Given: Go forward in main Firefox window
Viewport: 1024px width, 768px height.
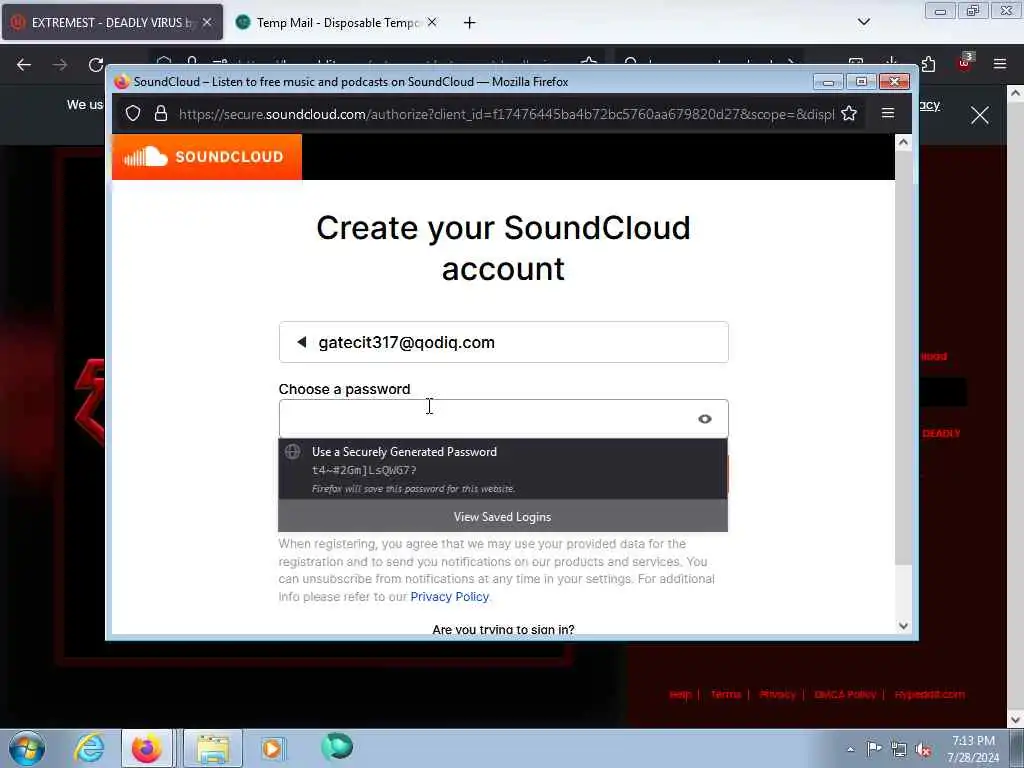Looking at the screenshot, I should (60, 65).
